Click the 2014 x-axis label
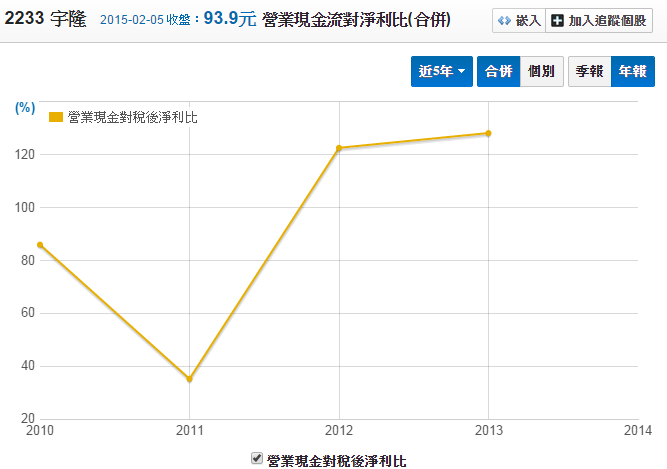The height and width of the screenshot is (469, 667). (638, 430)
